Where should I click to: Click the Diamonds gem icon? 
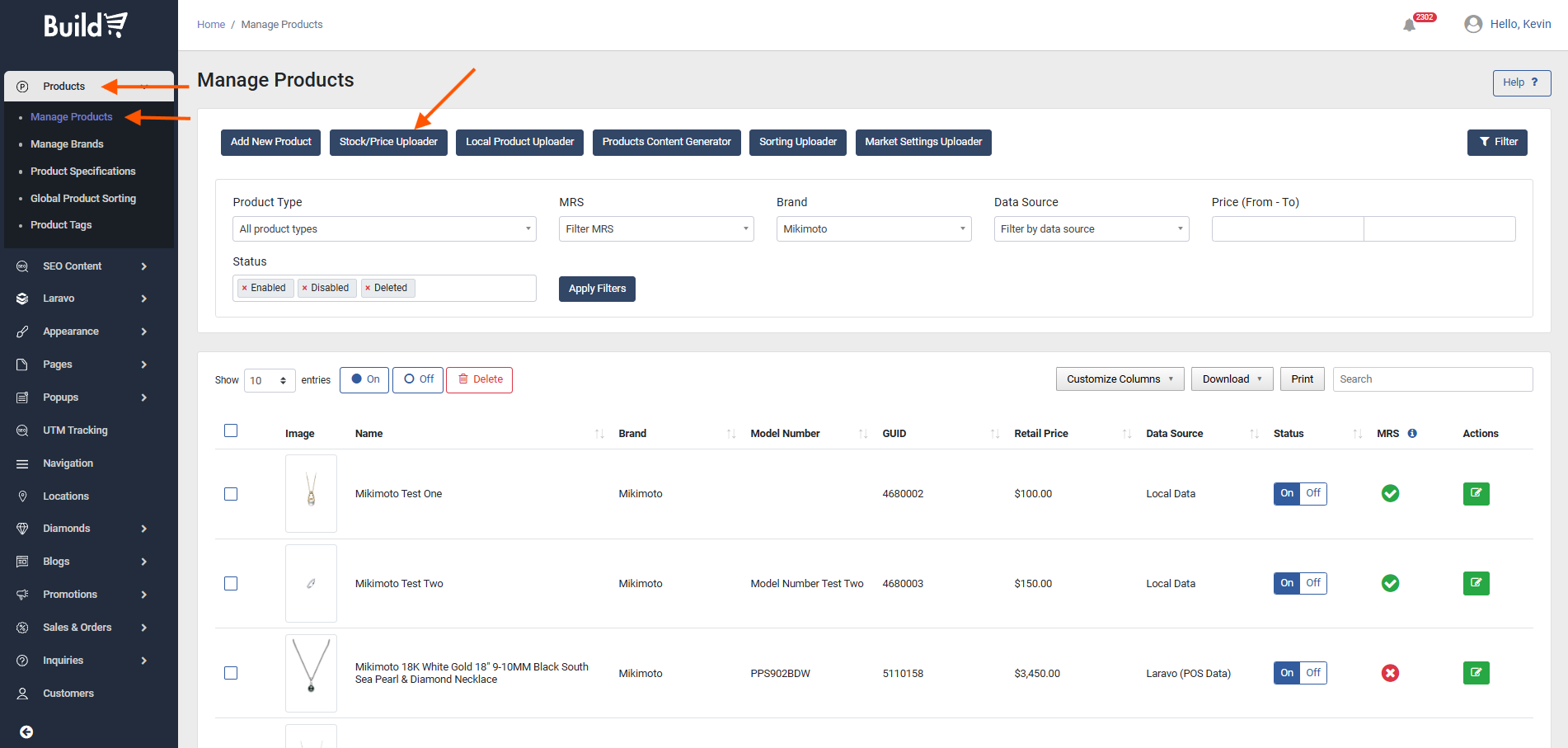tap(22, 529)
